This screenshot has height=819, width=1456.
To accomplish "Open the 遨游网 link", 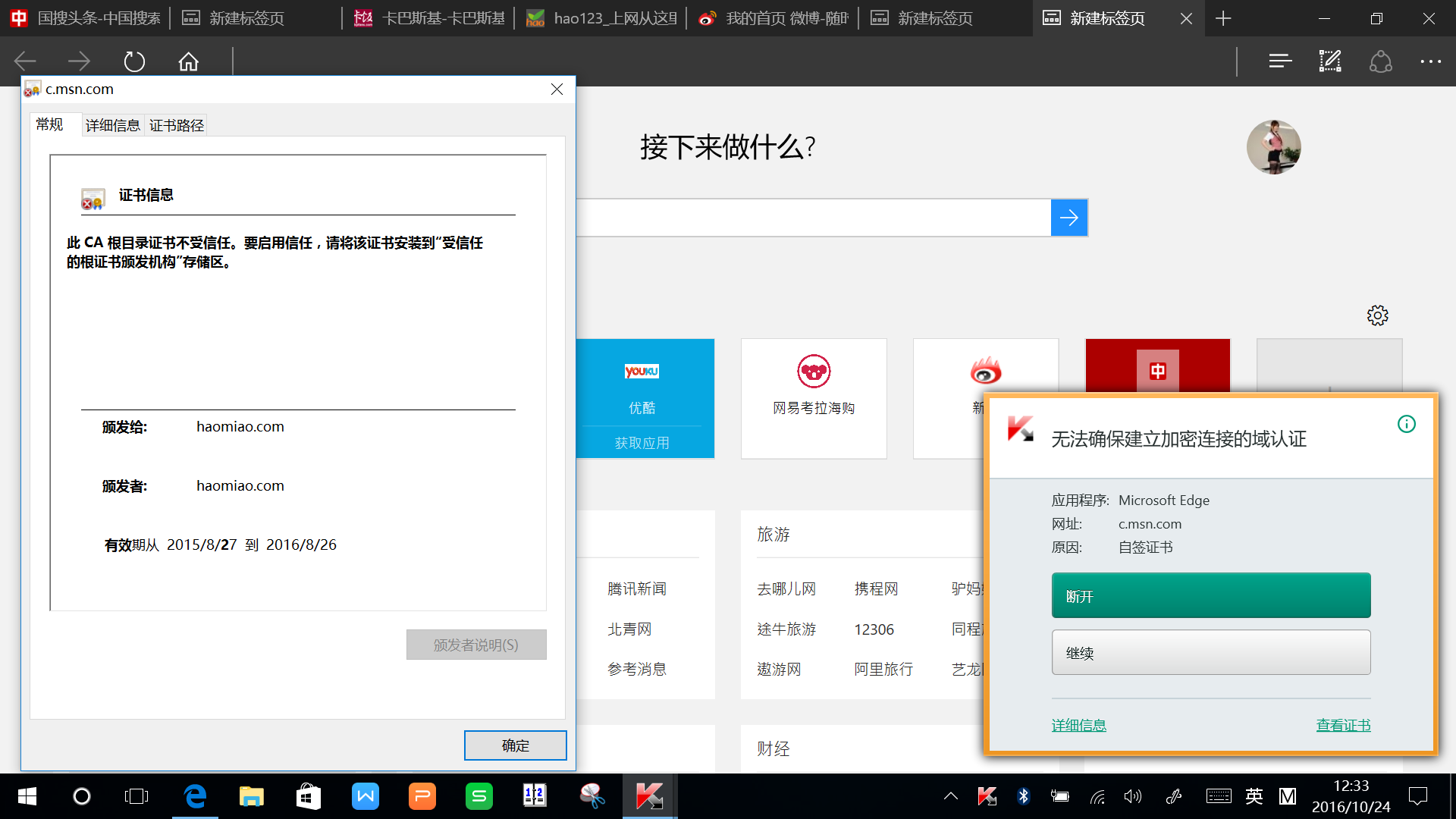I will (x=779, y=670).
